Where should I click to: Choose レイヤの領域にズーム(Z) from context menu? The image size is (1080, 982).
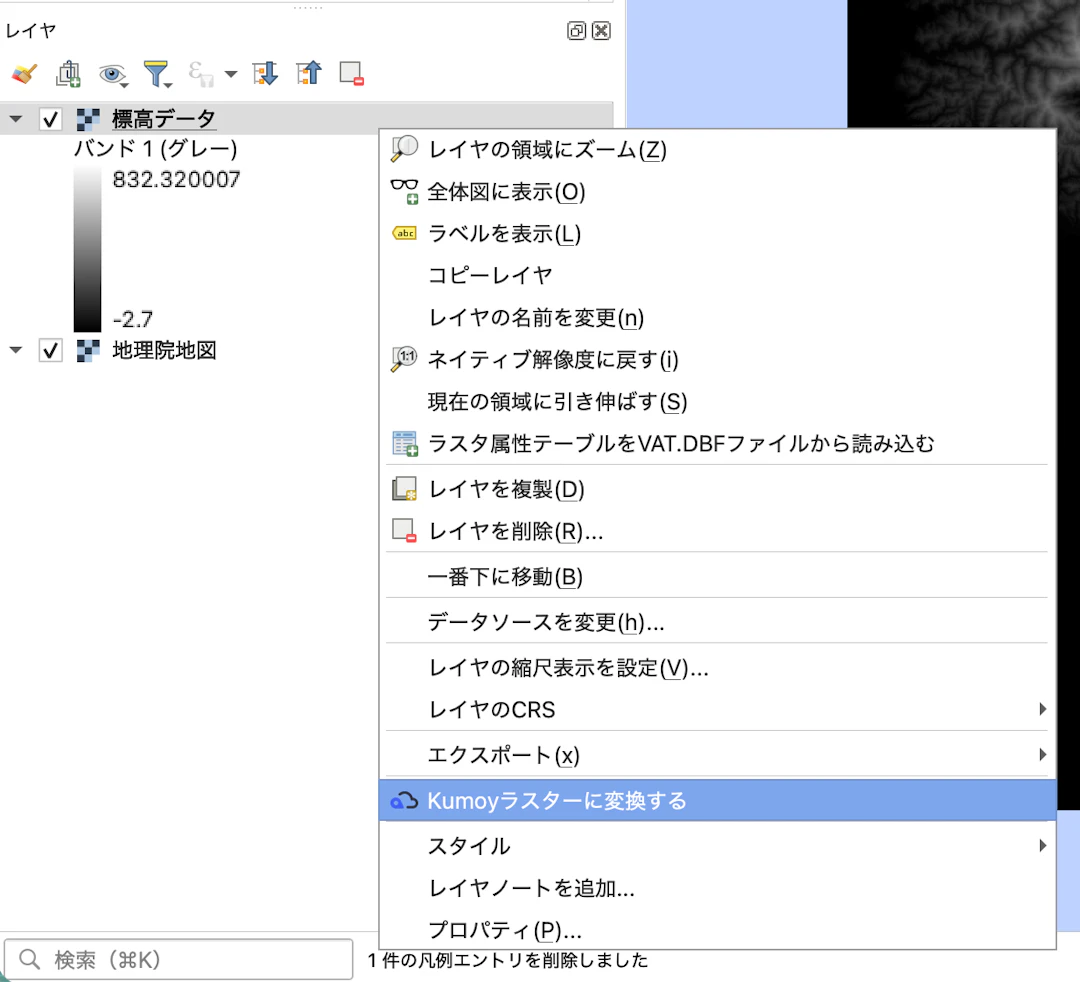coord(717,149)
